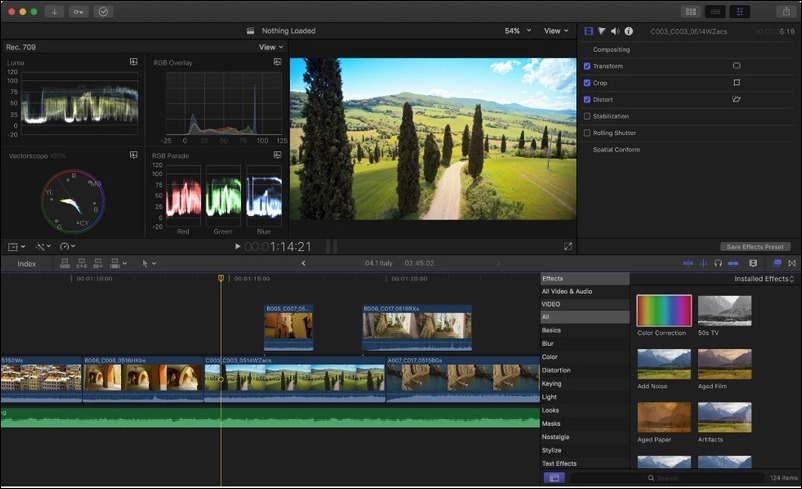Open the video inspector tab icon

pos(589,31)
